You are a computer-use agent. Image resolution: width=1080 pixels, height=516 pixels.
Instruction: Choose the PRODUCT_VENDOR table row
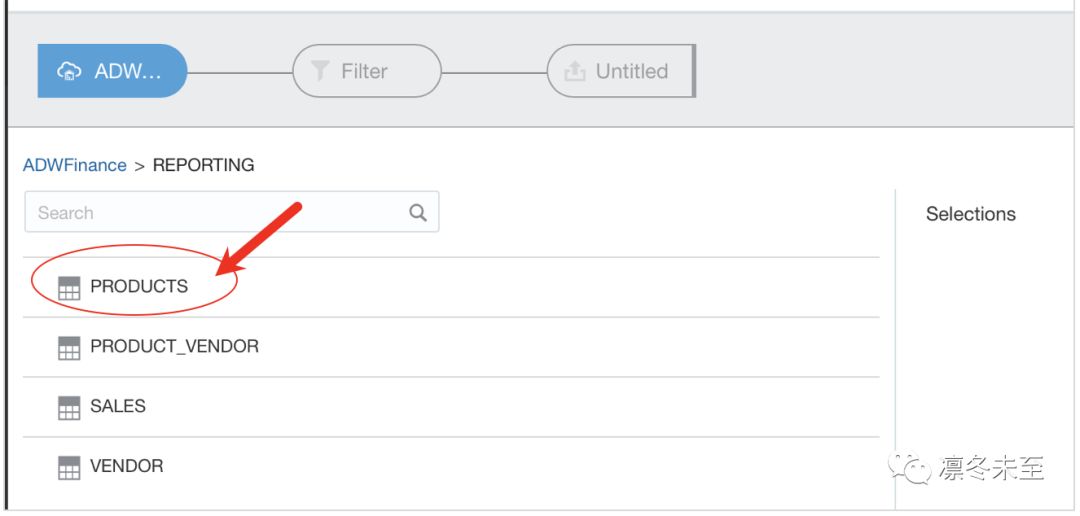pyautogui.click(x=451, y=347)
